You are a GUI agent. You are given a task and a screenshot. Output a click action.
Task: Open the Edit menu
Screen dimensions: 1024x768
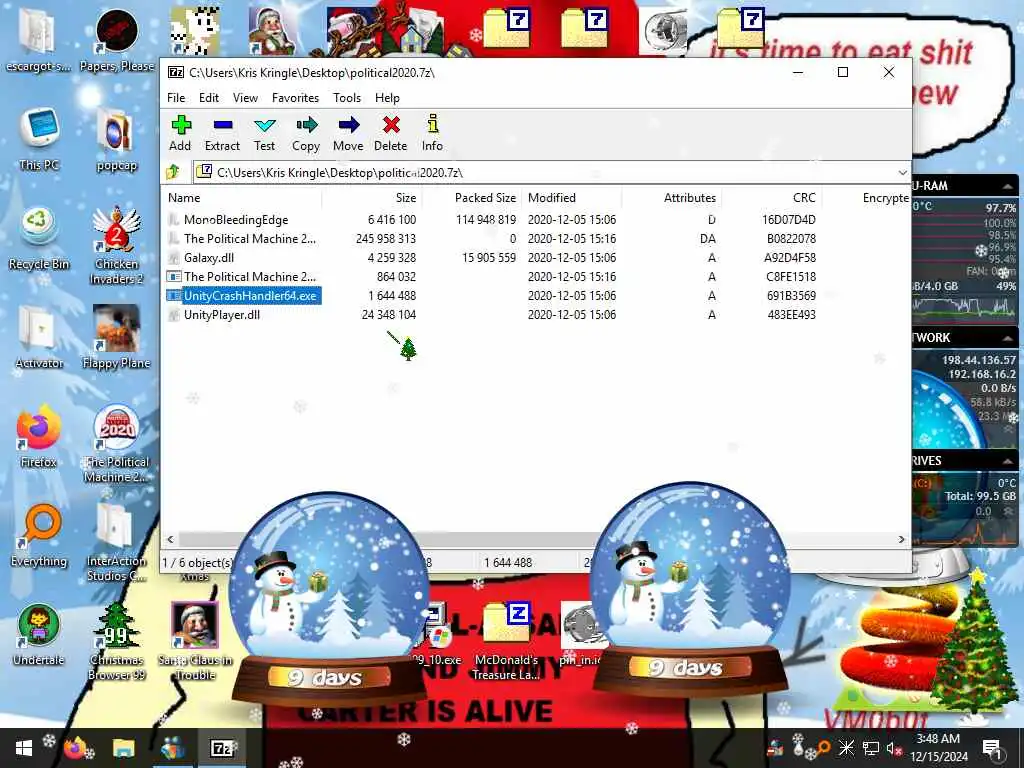point(209,98)
